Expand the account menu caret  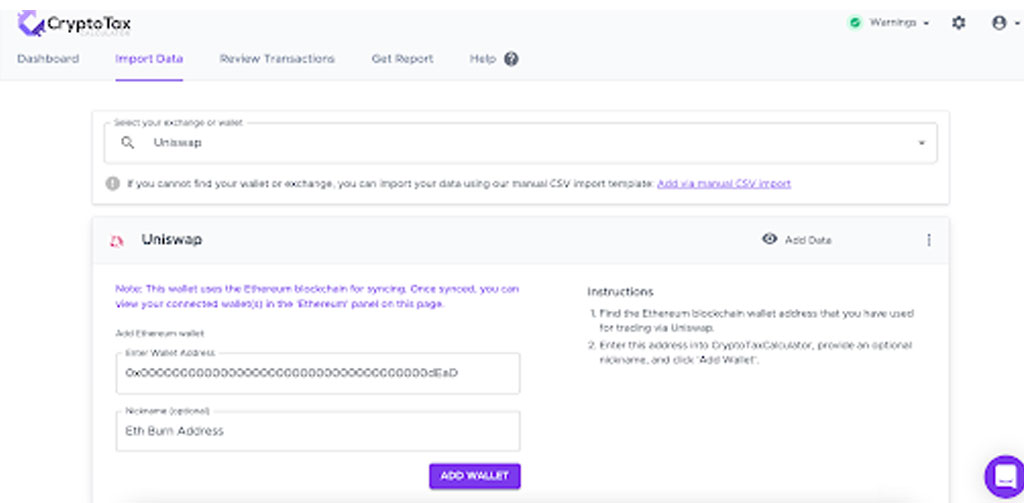1017,24
